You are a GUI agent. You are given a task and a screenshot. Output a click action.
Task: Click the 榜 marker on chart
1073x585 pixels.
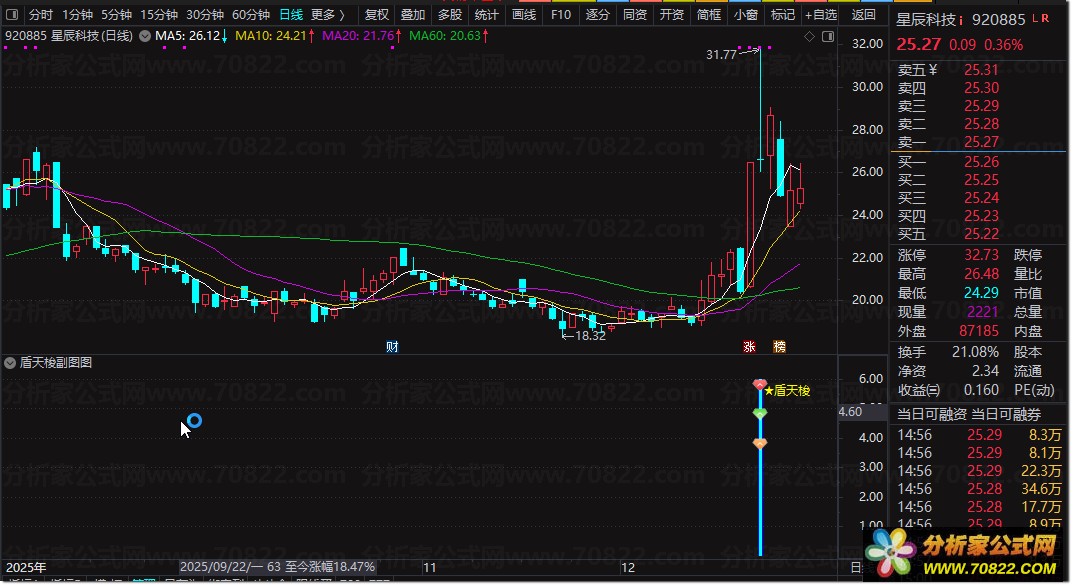[x=779, y=346]
